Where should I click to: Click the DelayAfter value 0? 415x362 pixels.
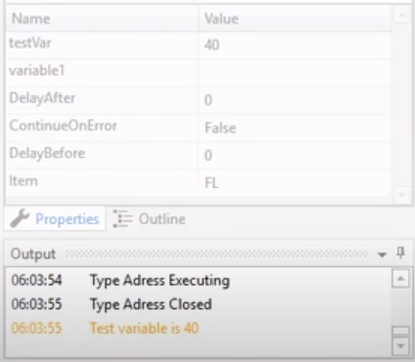208,100
